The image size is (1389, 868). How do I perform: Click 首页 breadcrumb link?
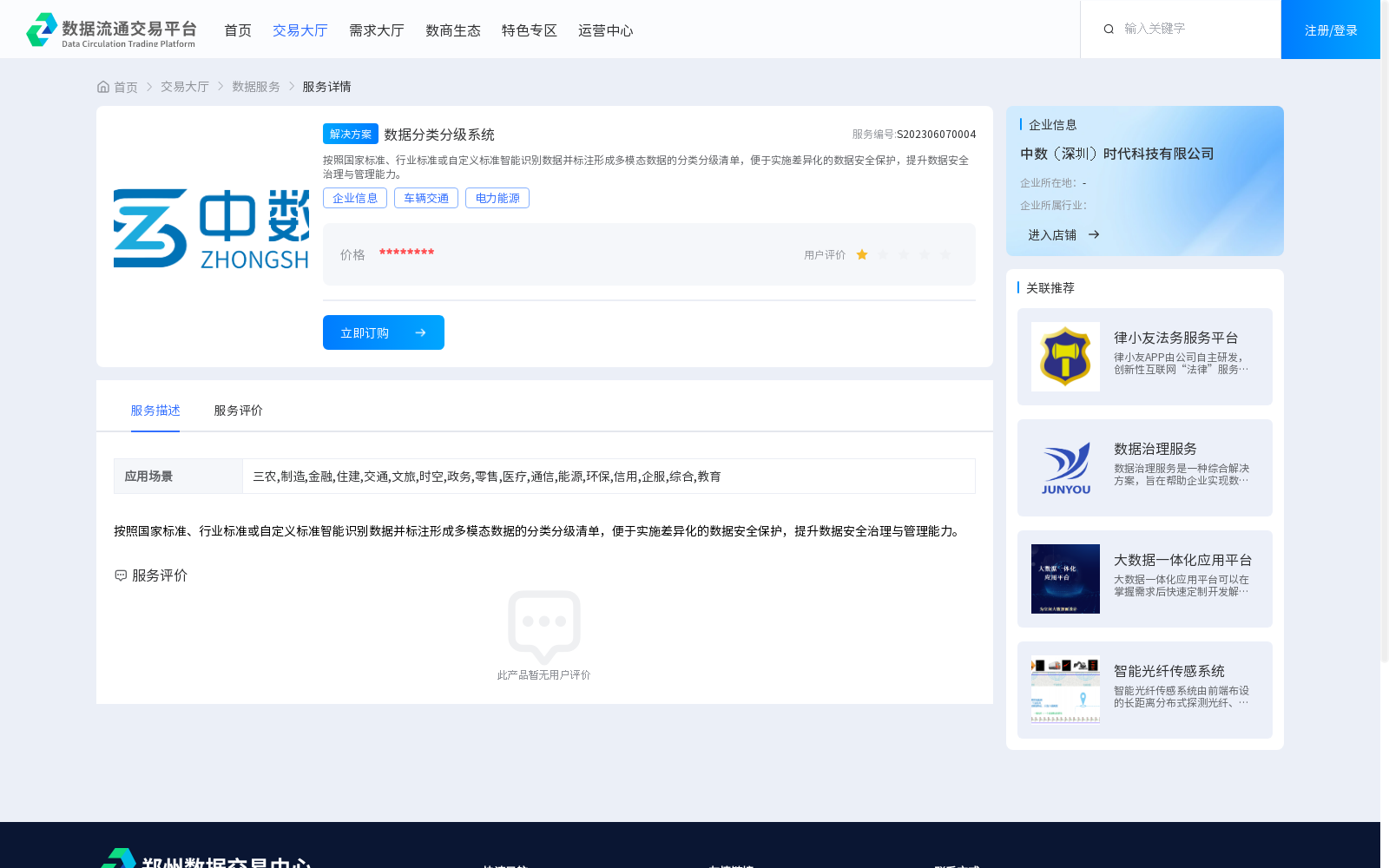pyautogui.click(x=126, y=87)
